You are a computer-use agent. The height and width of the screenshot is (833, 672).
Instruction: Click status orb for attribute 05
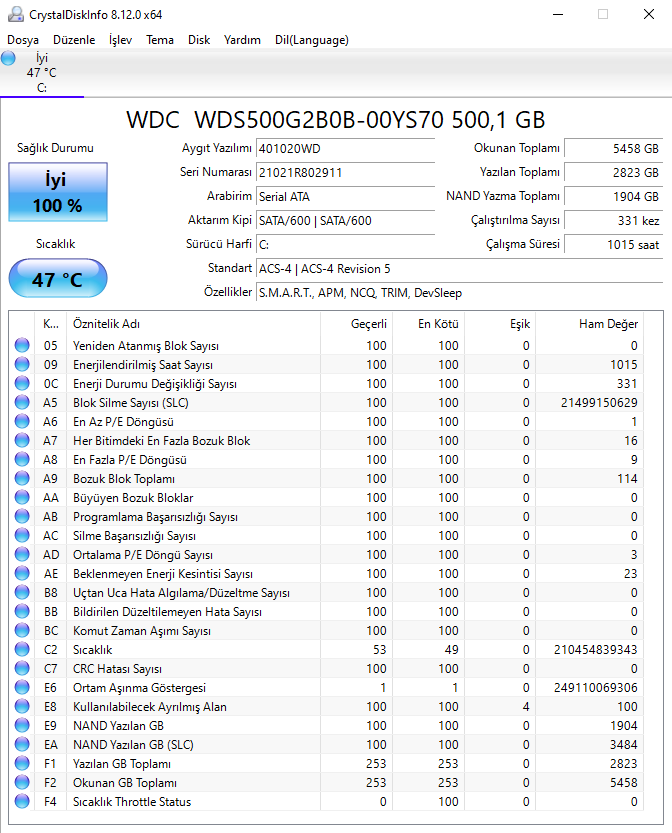pyautogui.click(x=22, y=345)
